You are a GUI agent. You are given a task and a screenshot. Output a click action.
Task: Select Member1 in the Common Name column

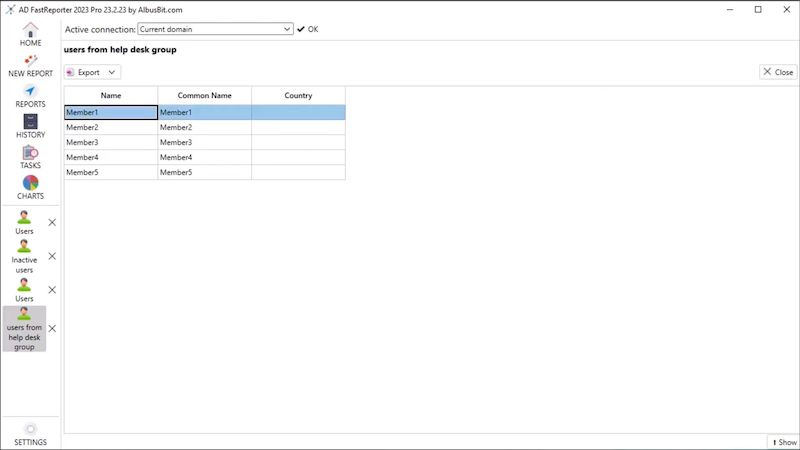[x=205, y=112]
